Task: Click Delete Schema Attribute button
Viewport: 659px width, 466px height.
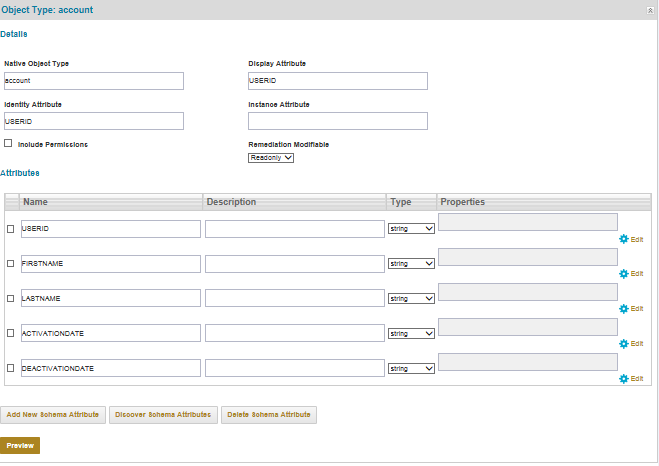Action: coord(269,414)
